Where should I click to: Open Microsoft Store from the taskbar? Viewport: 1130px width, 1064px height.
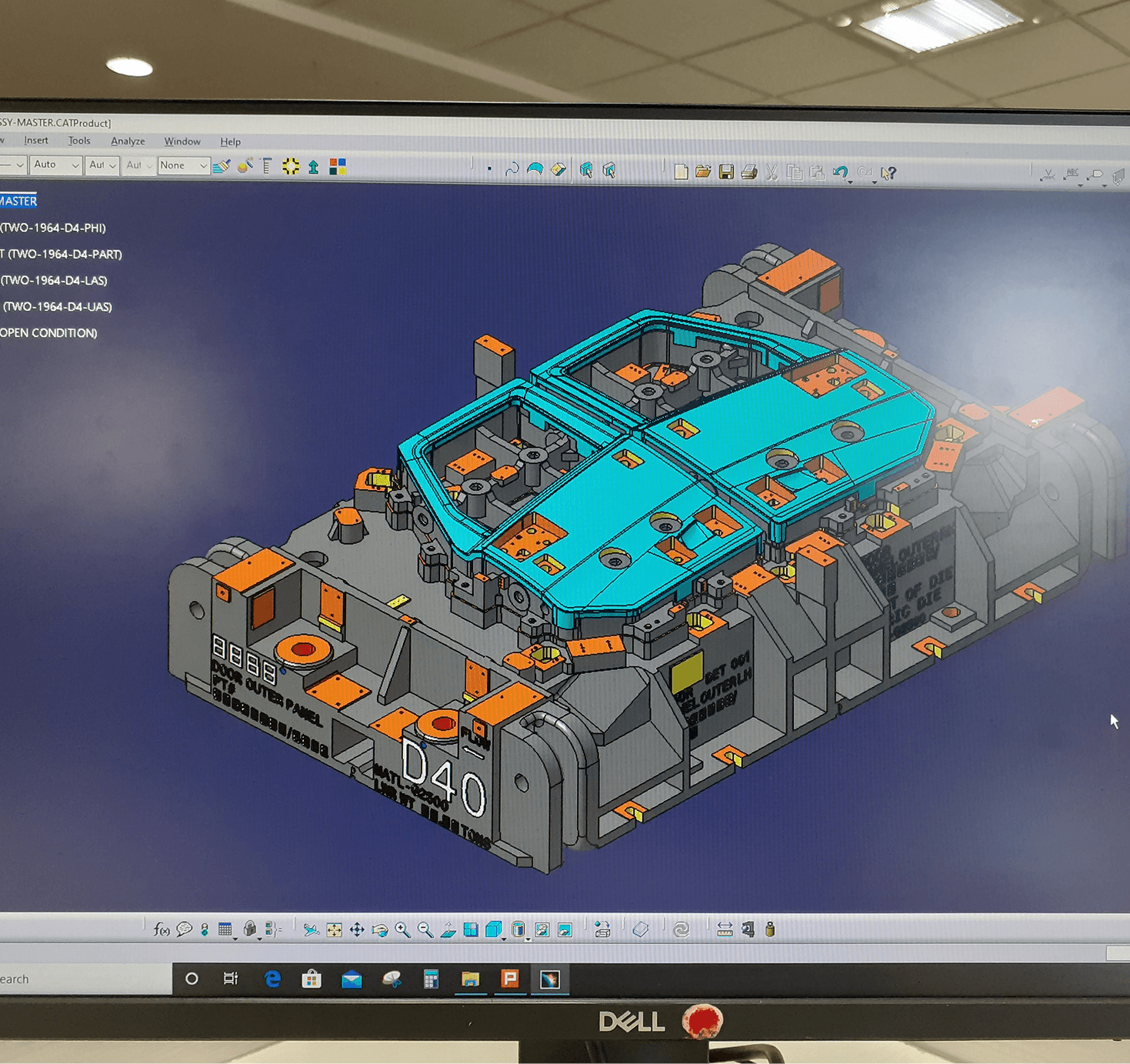(x=312, y=979)
